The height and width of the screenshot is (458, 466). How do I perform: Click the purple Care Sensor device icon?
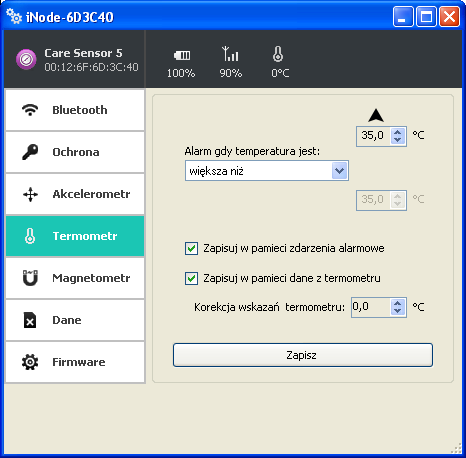26,59
